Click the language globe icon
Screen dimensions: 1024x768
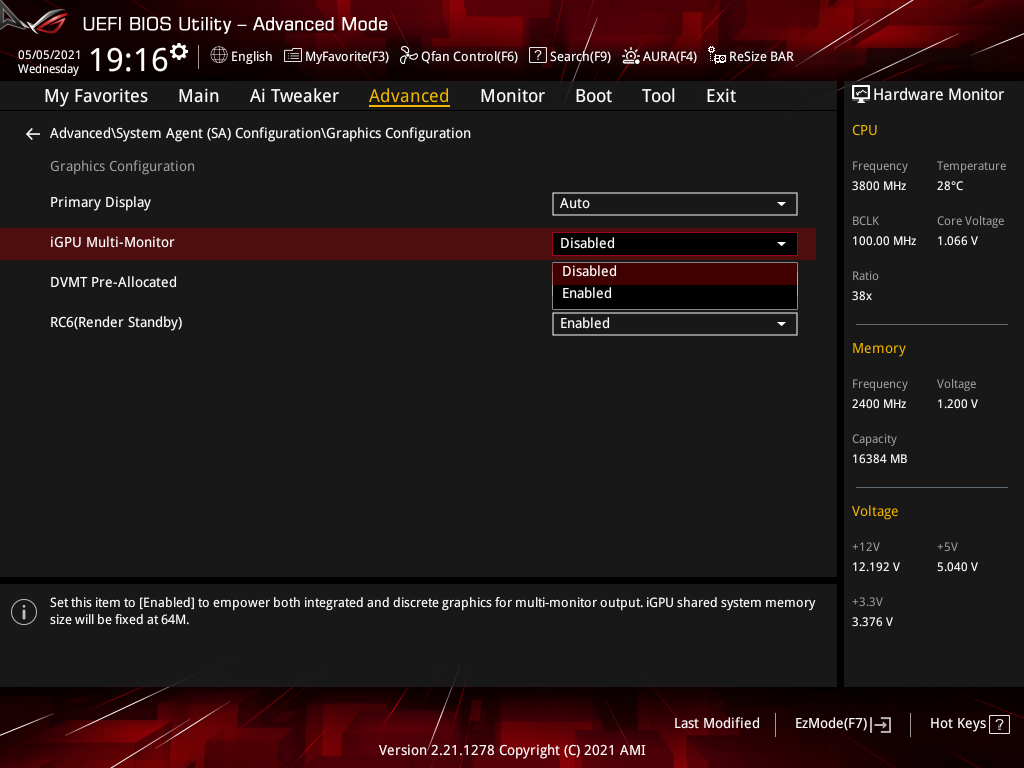219,56
